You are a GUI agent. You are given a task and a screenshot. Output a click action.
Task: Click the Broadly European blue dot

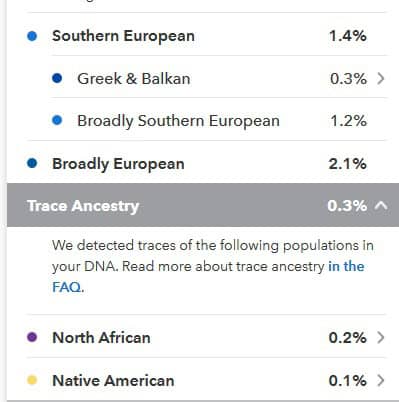pyautogui.click(x=32, y=163)
